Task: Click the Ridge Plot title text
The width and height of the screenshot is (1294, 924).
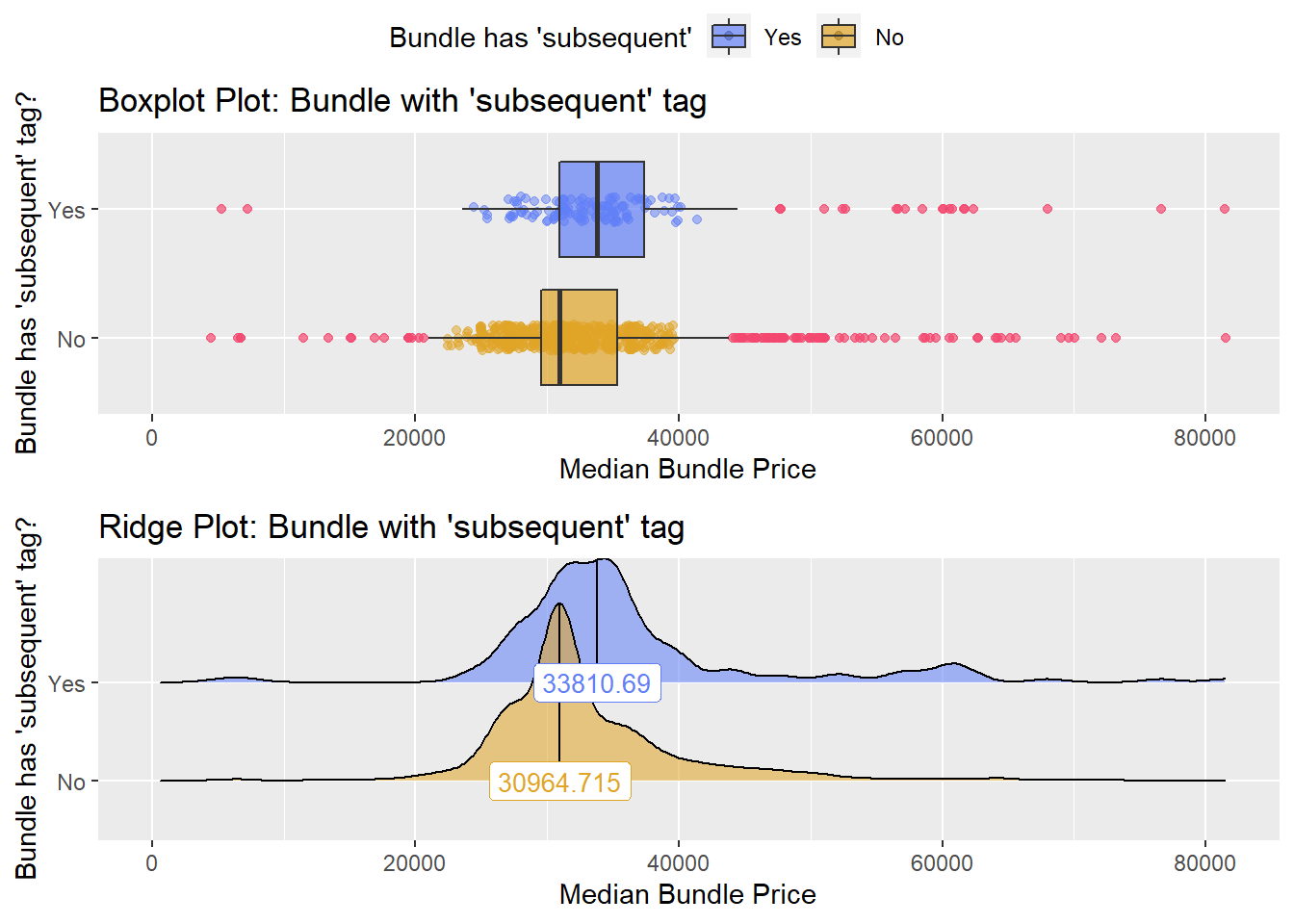Action: tap(391, 526)
